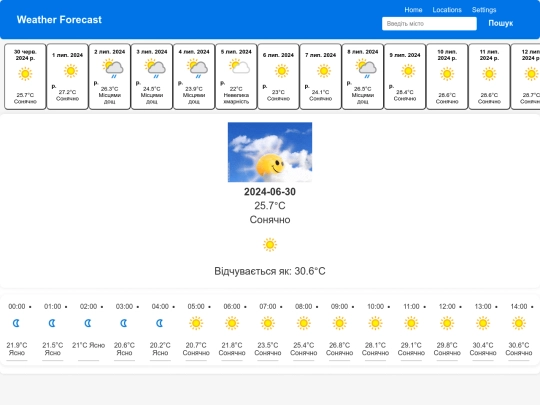Click the 24.1°C temperature on 7 лип. card
The image size is (540, 405).
pyautogui.click(x=320, y=92)
